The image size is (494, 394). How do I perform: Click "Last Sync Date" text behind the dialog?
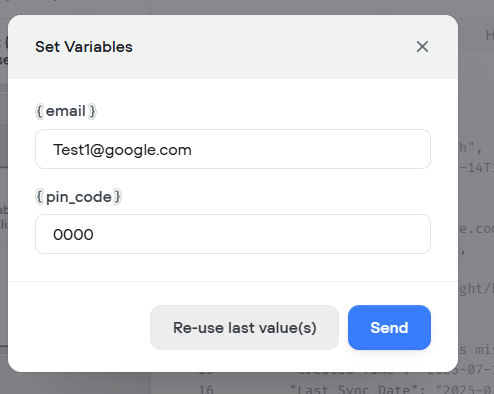click(351, 389)
